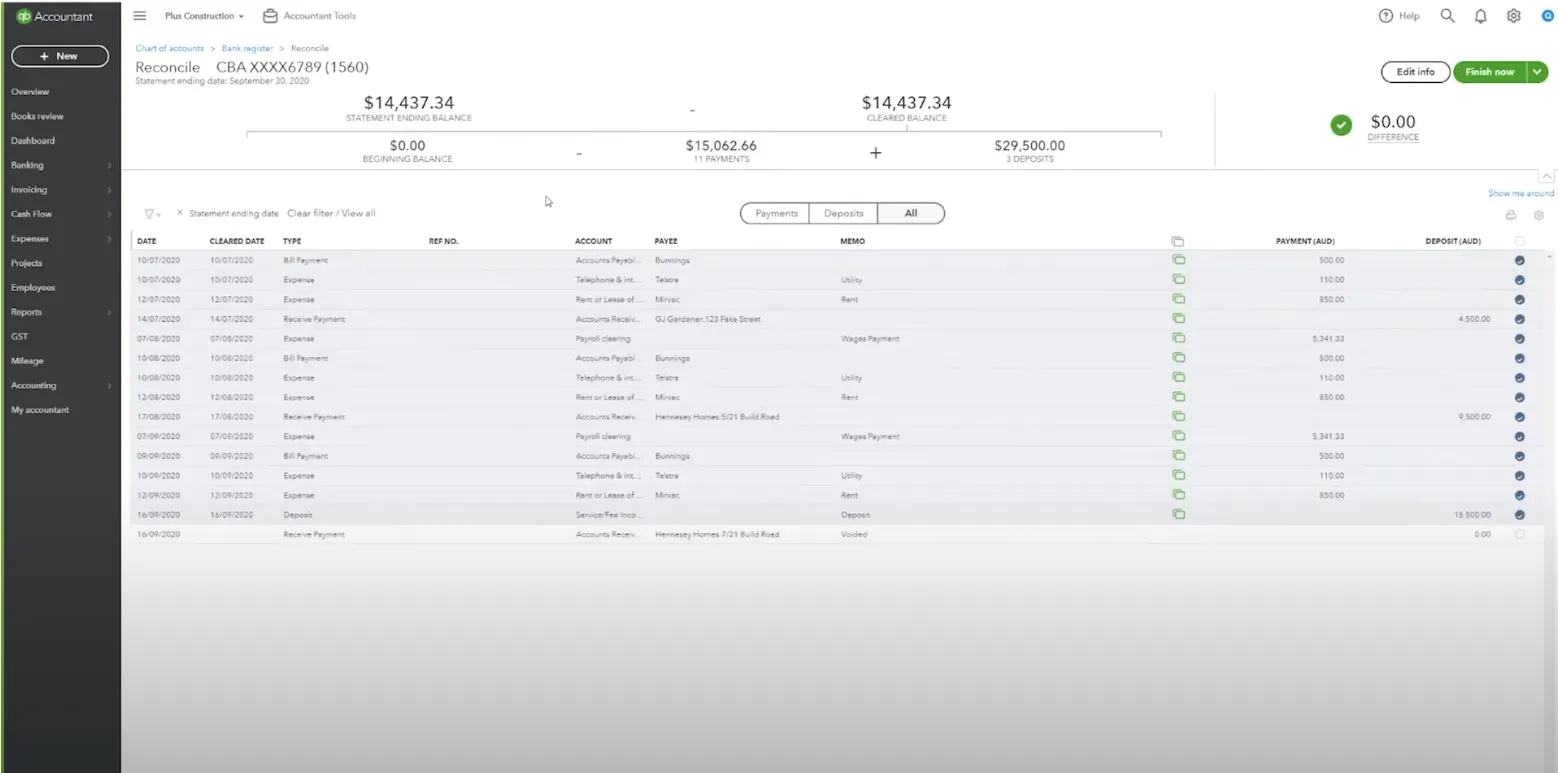Click match icon for 14/07/2020 GJ Gardener row
Screen dimensions: 1558x773
pyautogui.click(x=1178, y=319)
